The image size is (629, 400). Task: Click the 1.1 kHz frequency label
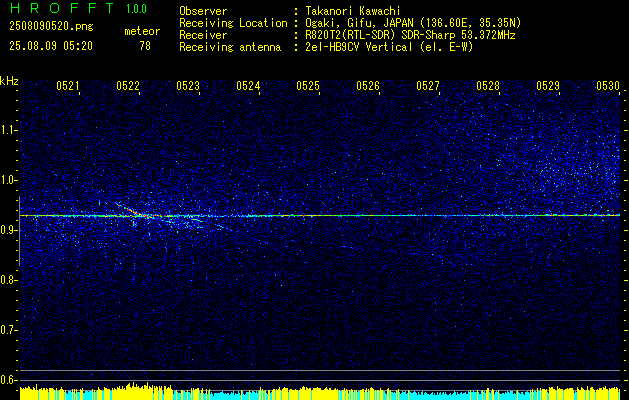point(8,130)
